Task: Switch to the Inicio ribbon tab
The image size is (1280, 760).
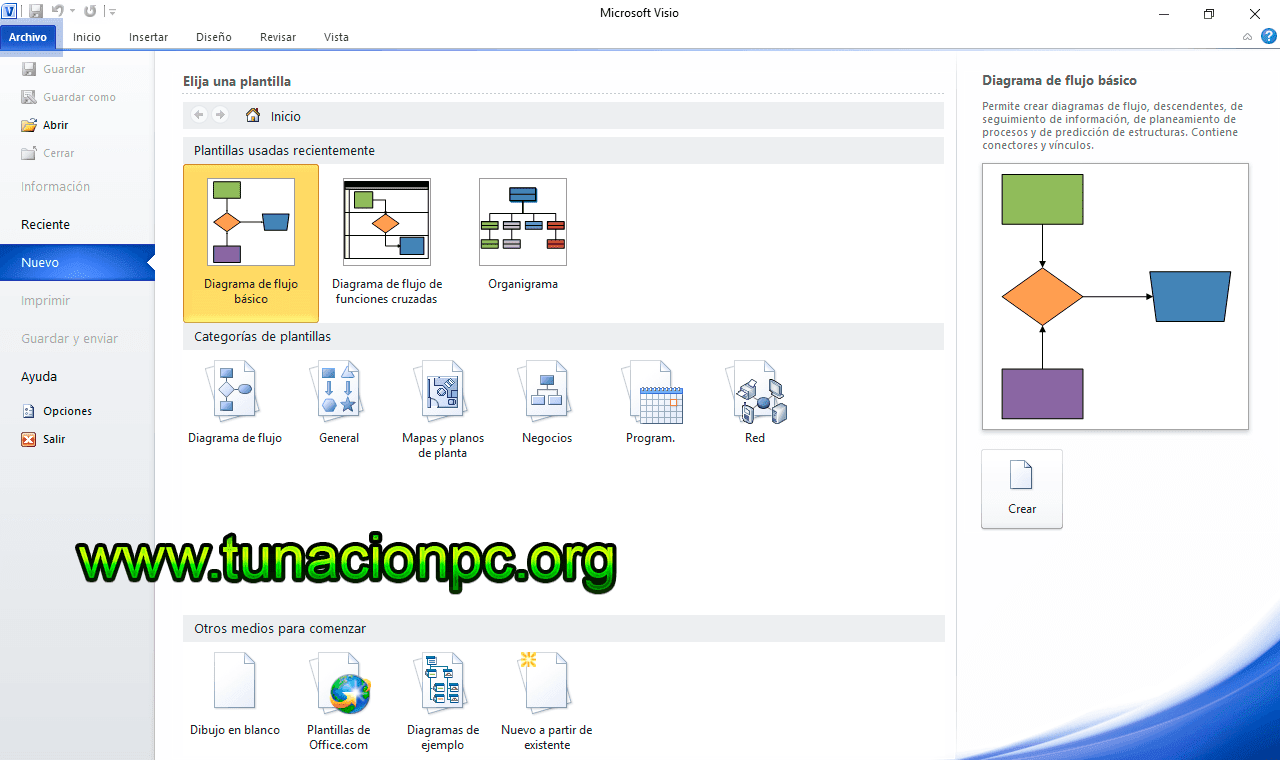Action: pos(87,37)
